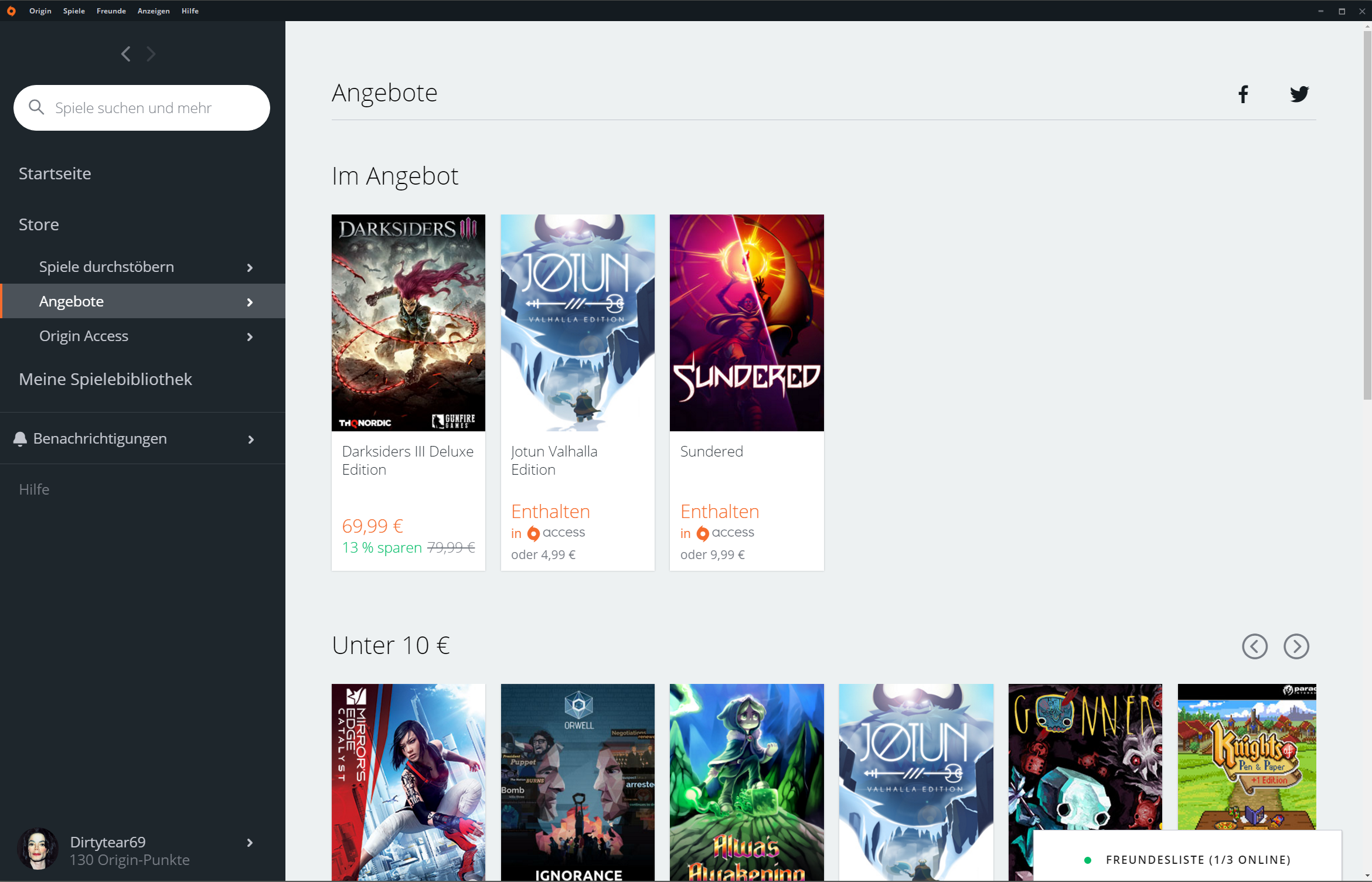Open the Orwell Ignorance cover
The height and width of the screenshot is (882, 1372).
[x=578, y=782]
